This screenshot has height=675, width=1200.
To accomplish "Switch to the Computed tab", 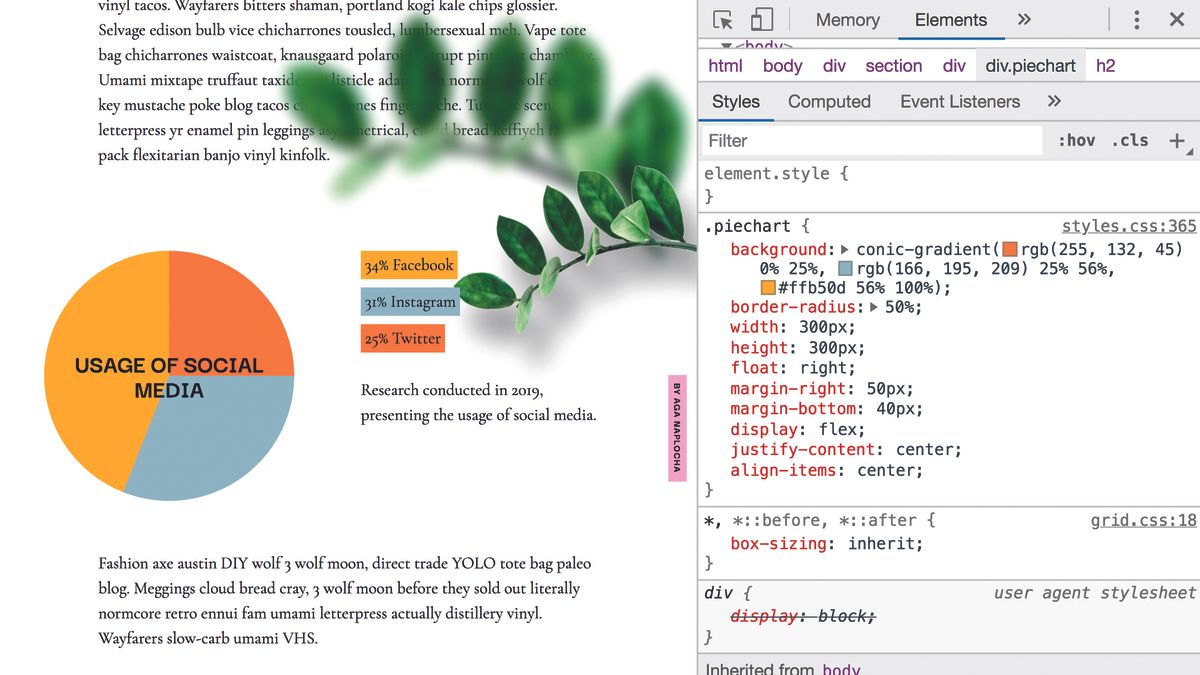I will pos(827,101).
